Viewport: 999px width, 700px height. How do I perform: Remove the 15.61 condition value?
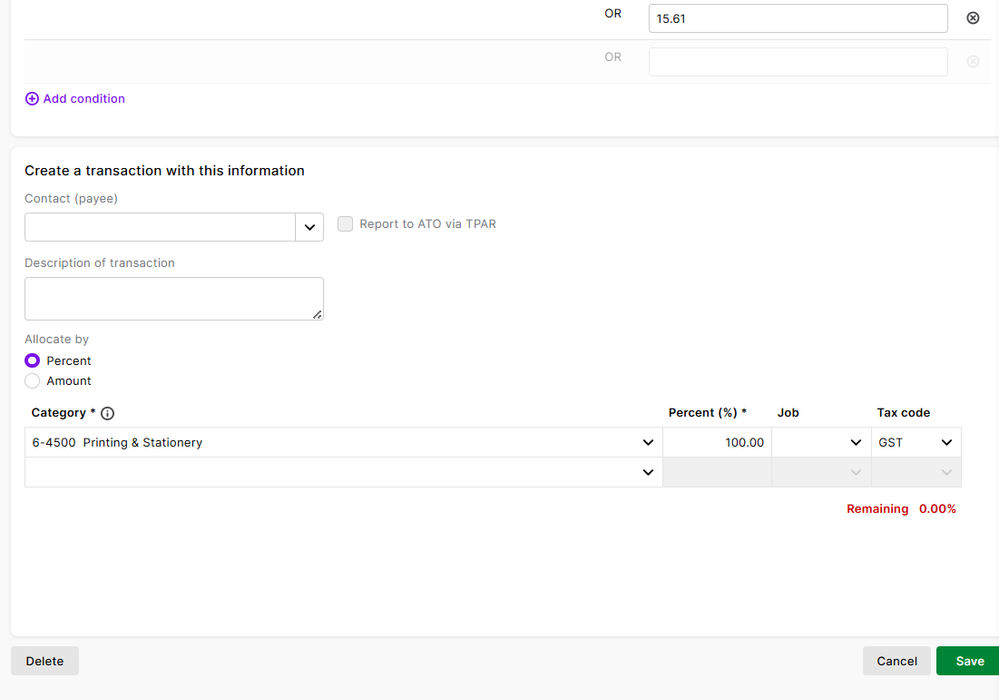(x=972, y=18)
